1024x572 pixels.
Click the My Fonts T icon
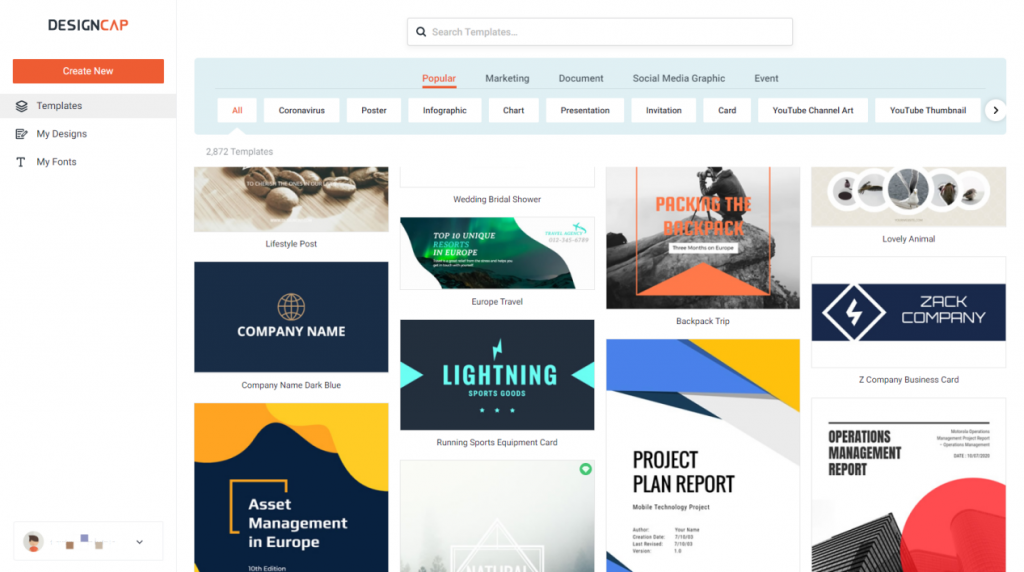[21, 162]
